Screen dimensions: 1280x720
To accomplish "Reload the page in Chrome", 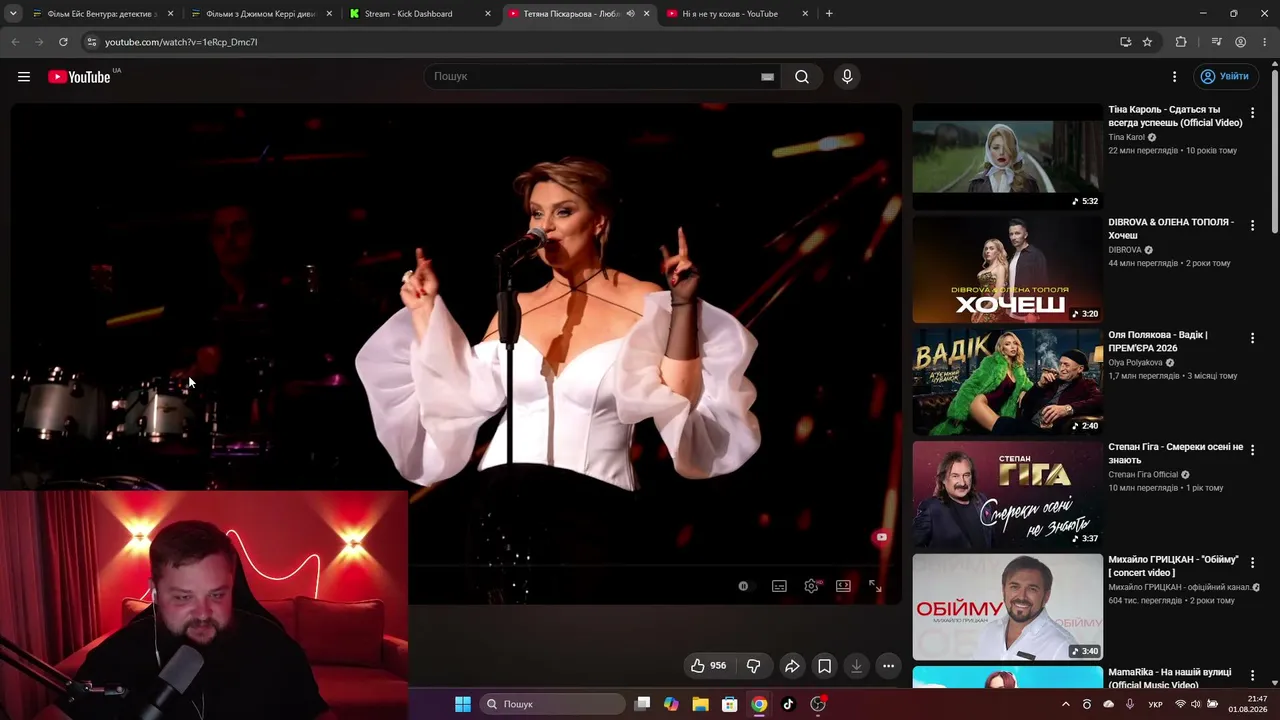I will click(x=63, y=42).
